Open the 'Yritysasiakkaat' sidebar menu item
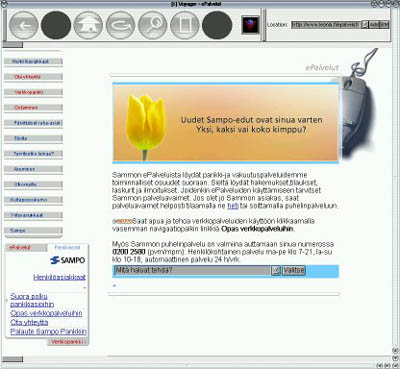 pos(33,215)
